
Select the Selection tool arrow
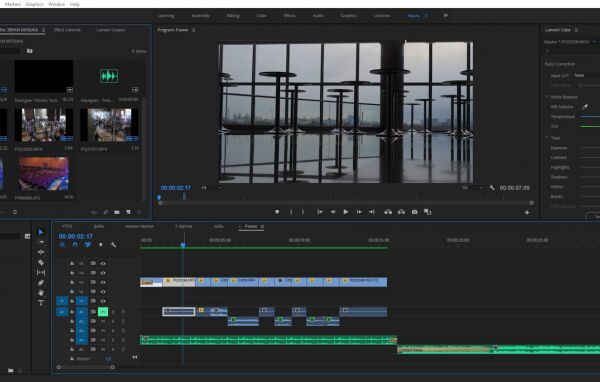pyautogui.click(x=41, y=232)
